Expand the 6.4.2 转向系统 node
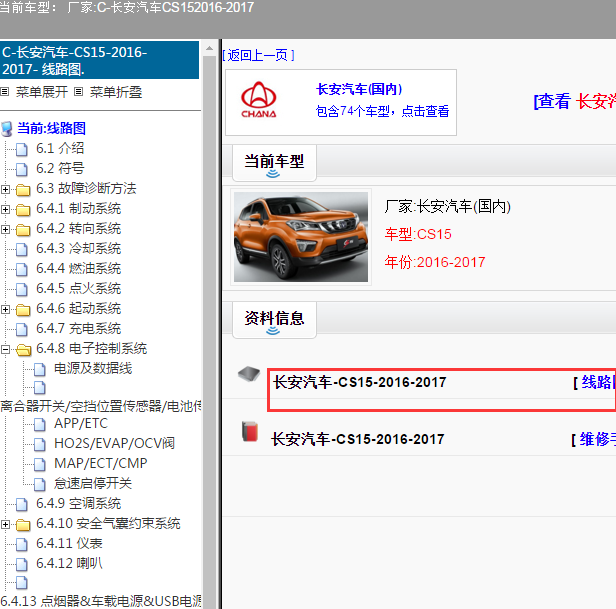Image resolution: width=616 pixels, height=609 pixels. [x=5, y=229]
